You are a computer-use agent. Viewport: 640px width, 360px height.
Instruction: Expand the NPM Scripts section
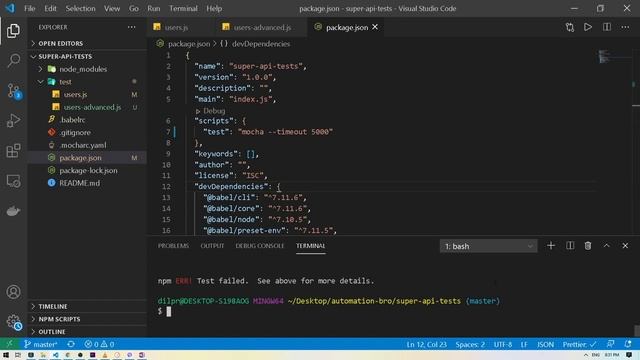click(x=59, y=319)
